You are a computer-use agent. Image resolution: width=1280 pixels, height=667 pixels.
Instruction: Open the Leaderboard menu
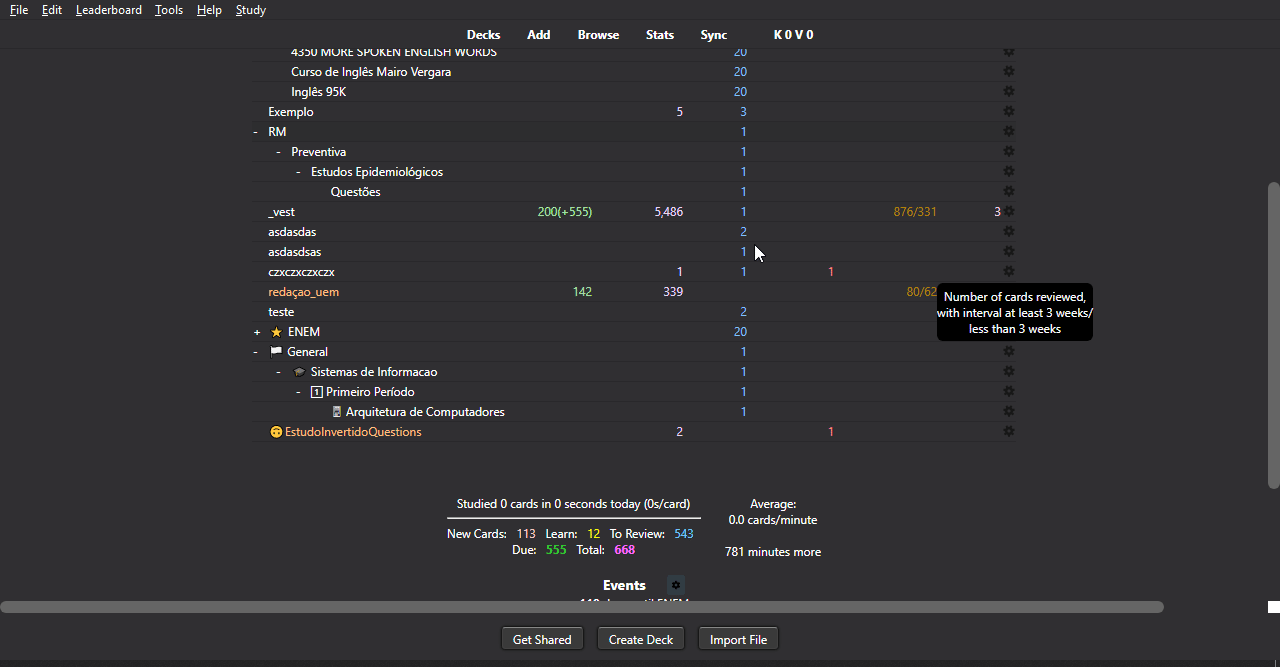point(109,10)
